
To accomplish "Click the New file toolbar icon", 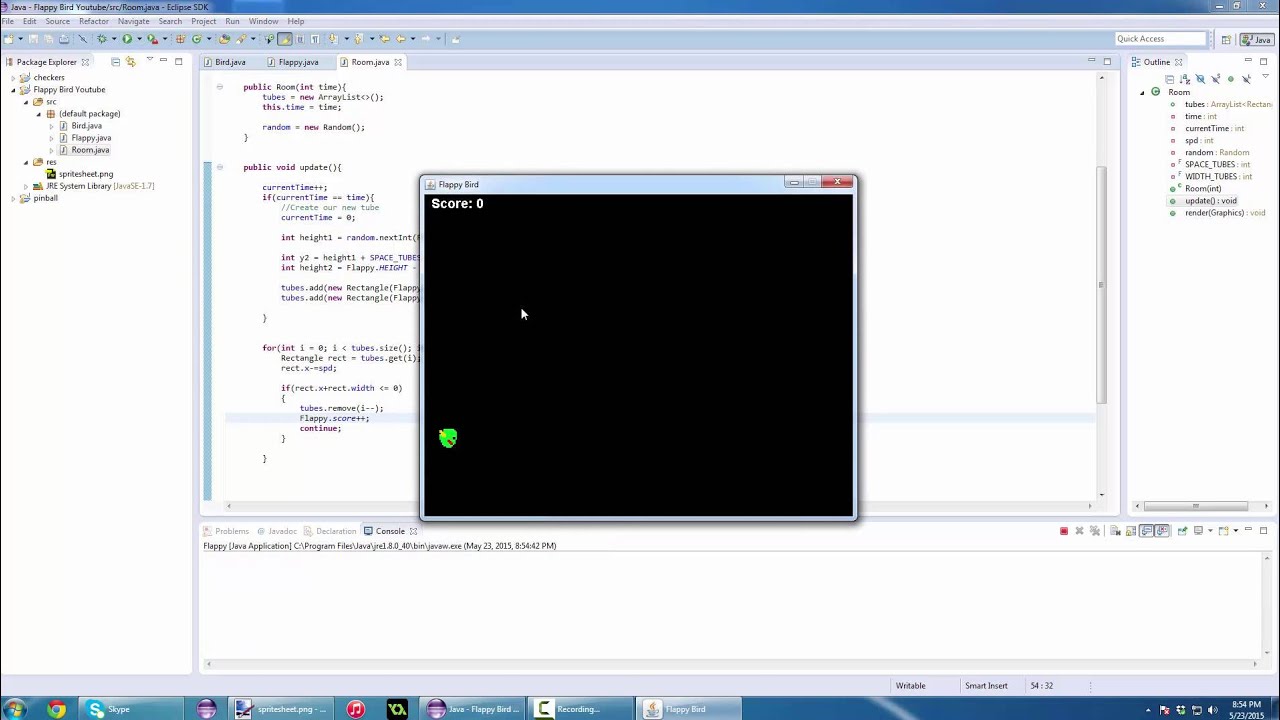I will (x=9, y=39).
